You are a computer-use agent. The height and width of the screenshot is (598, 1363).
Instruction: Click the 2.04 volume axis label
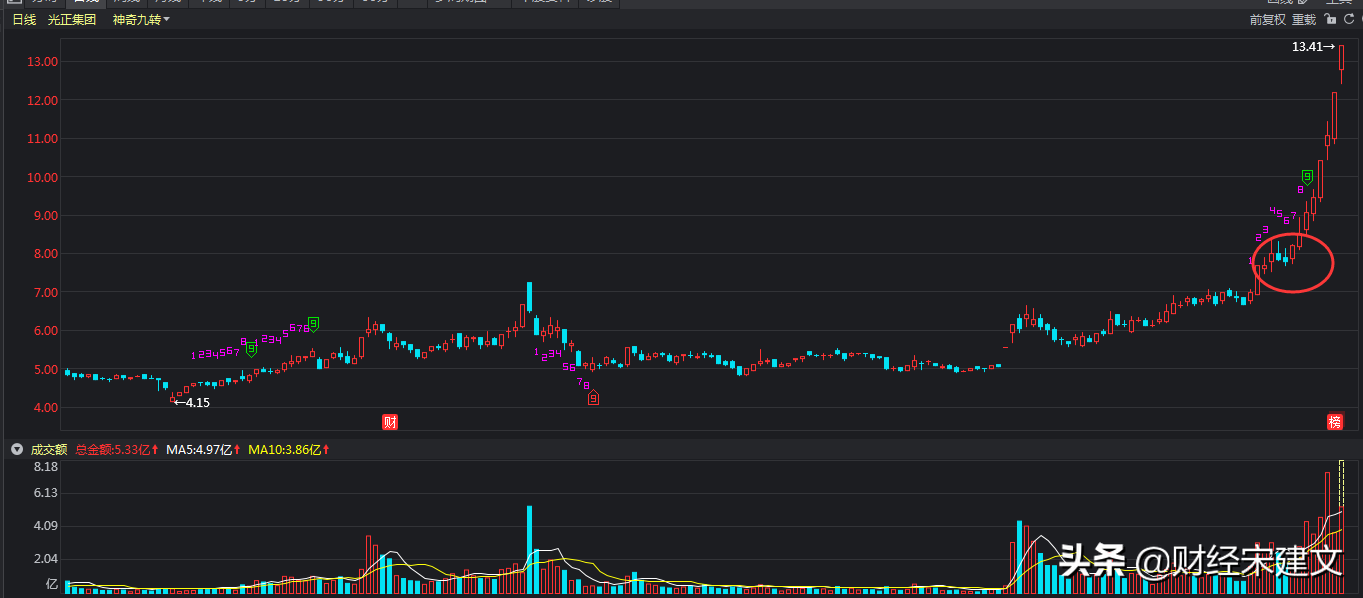pos(46,559)
